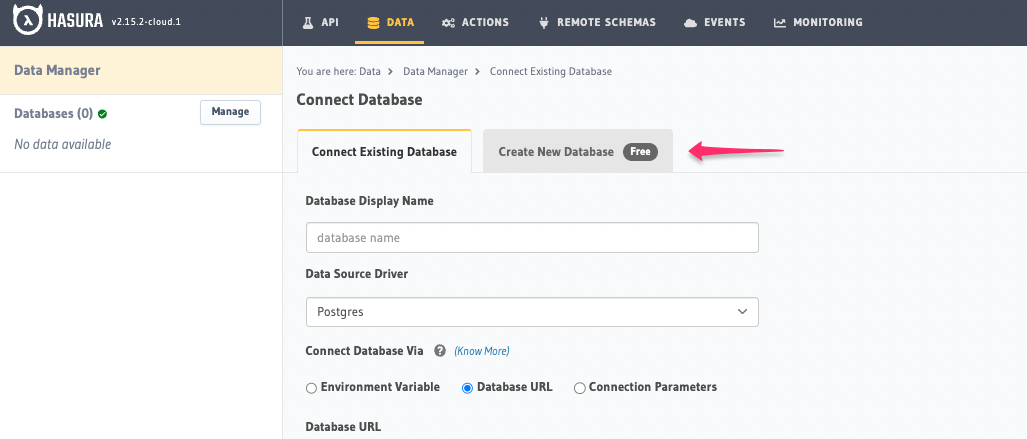1027x439 pixels.
Task: Click the Actions gears icon
Action: pos(449,22)
